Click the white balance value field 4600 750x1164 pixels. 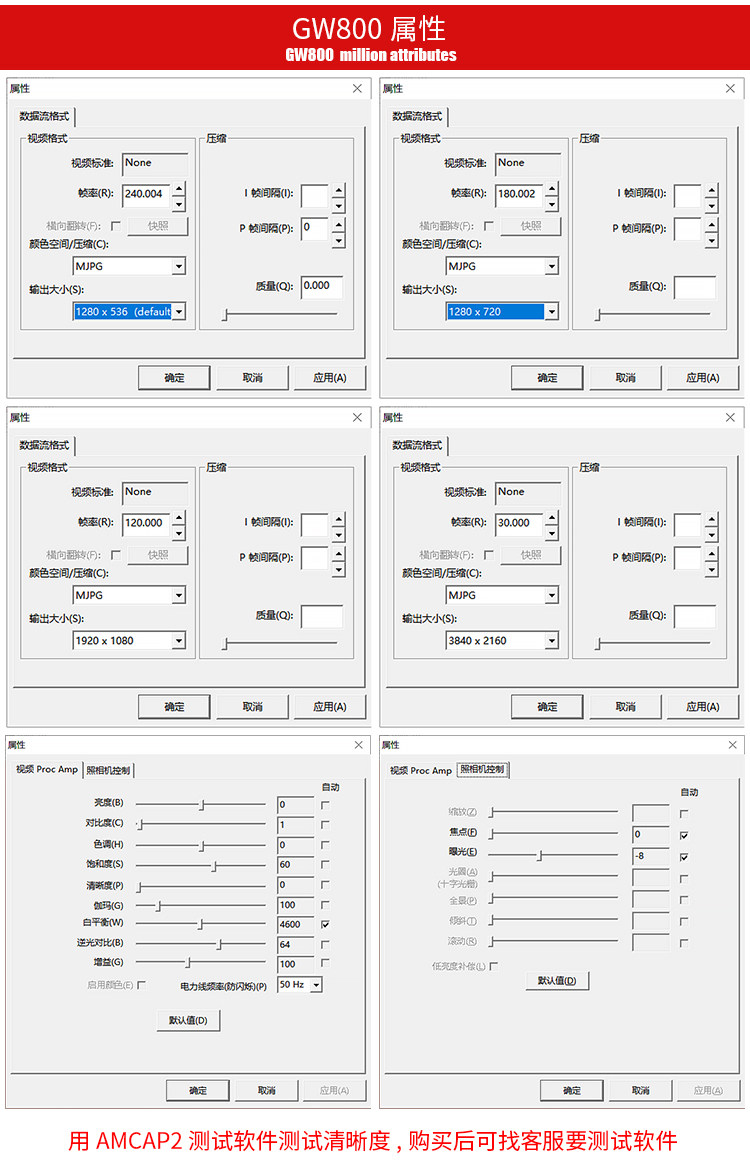pos(295,924)
